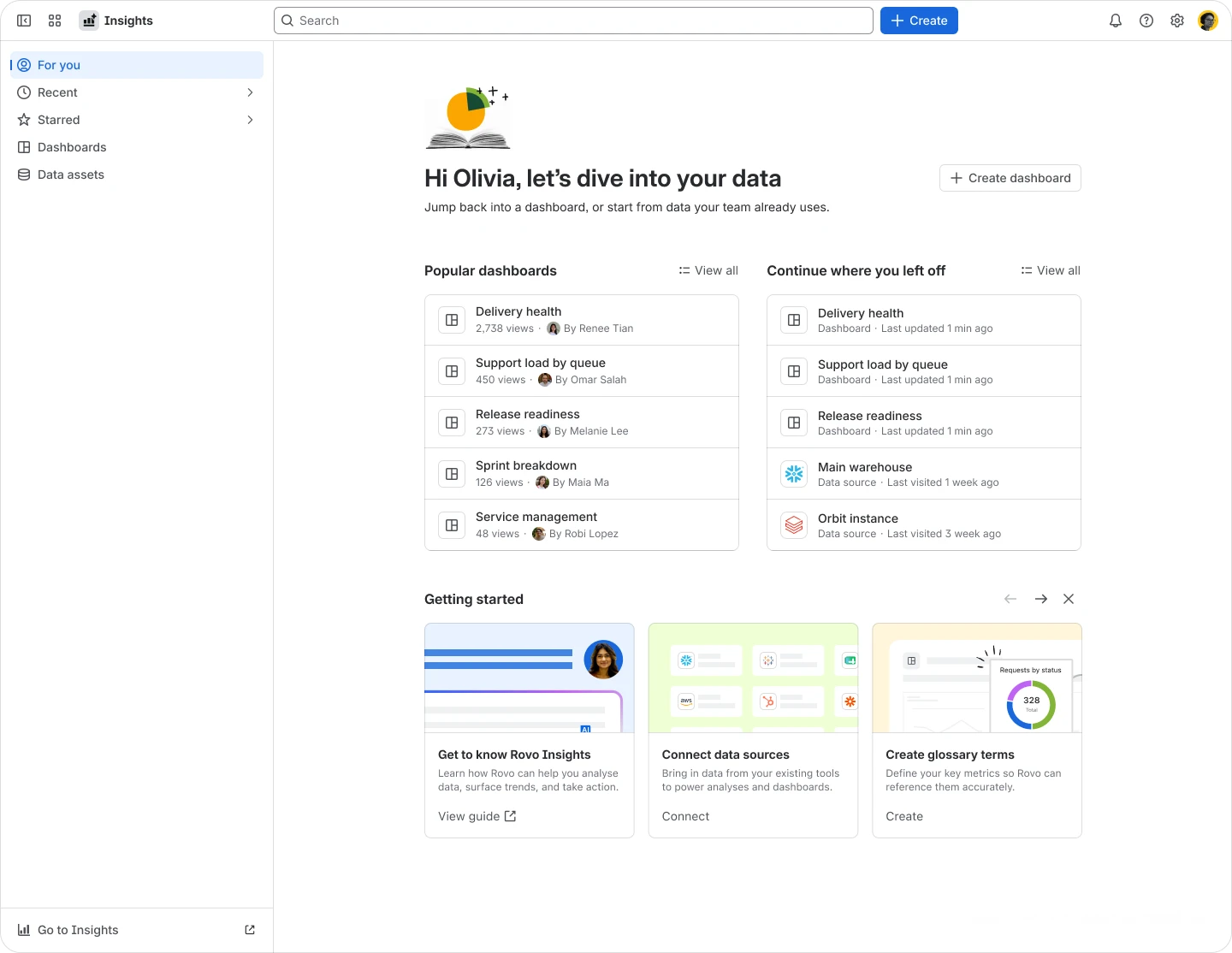Open the settings gear icon

pyautogui.click(x=1177, y=21)
